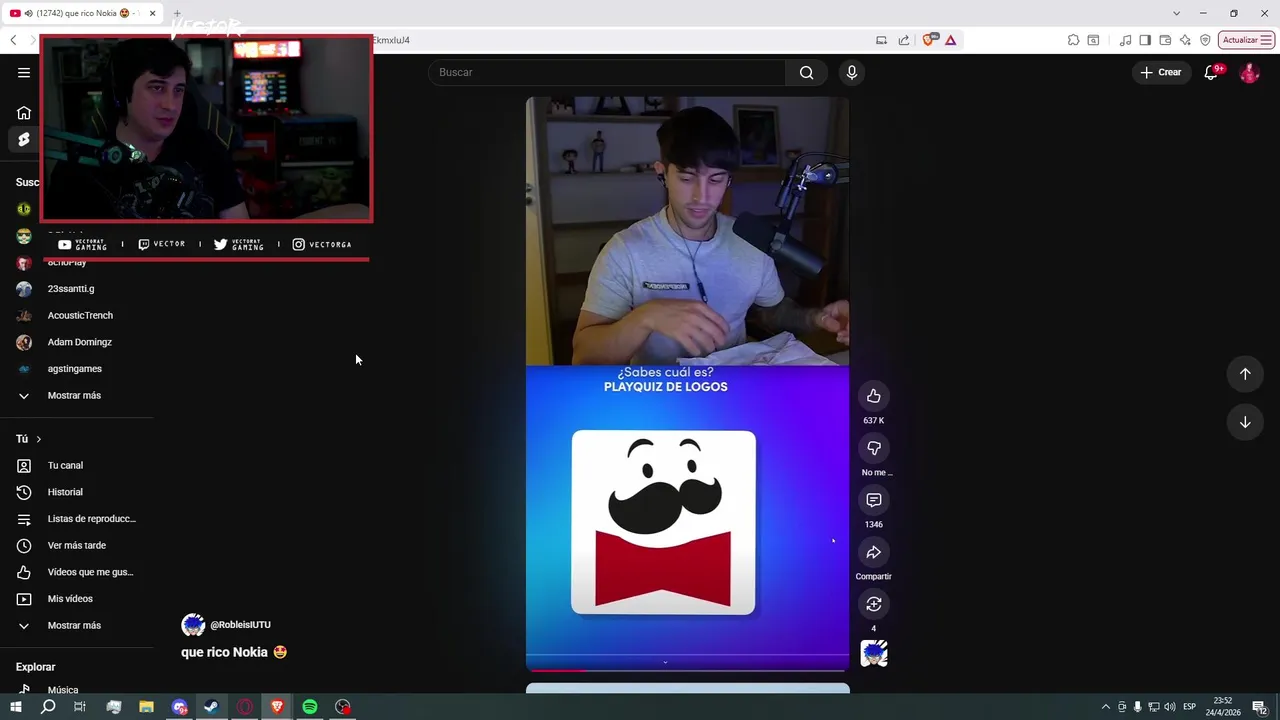1280x720 pixels.
Task: Go to the next Short with down arrow
Action: pyautogui.click(x=1245, y=422)
